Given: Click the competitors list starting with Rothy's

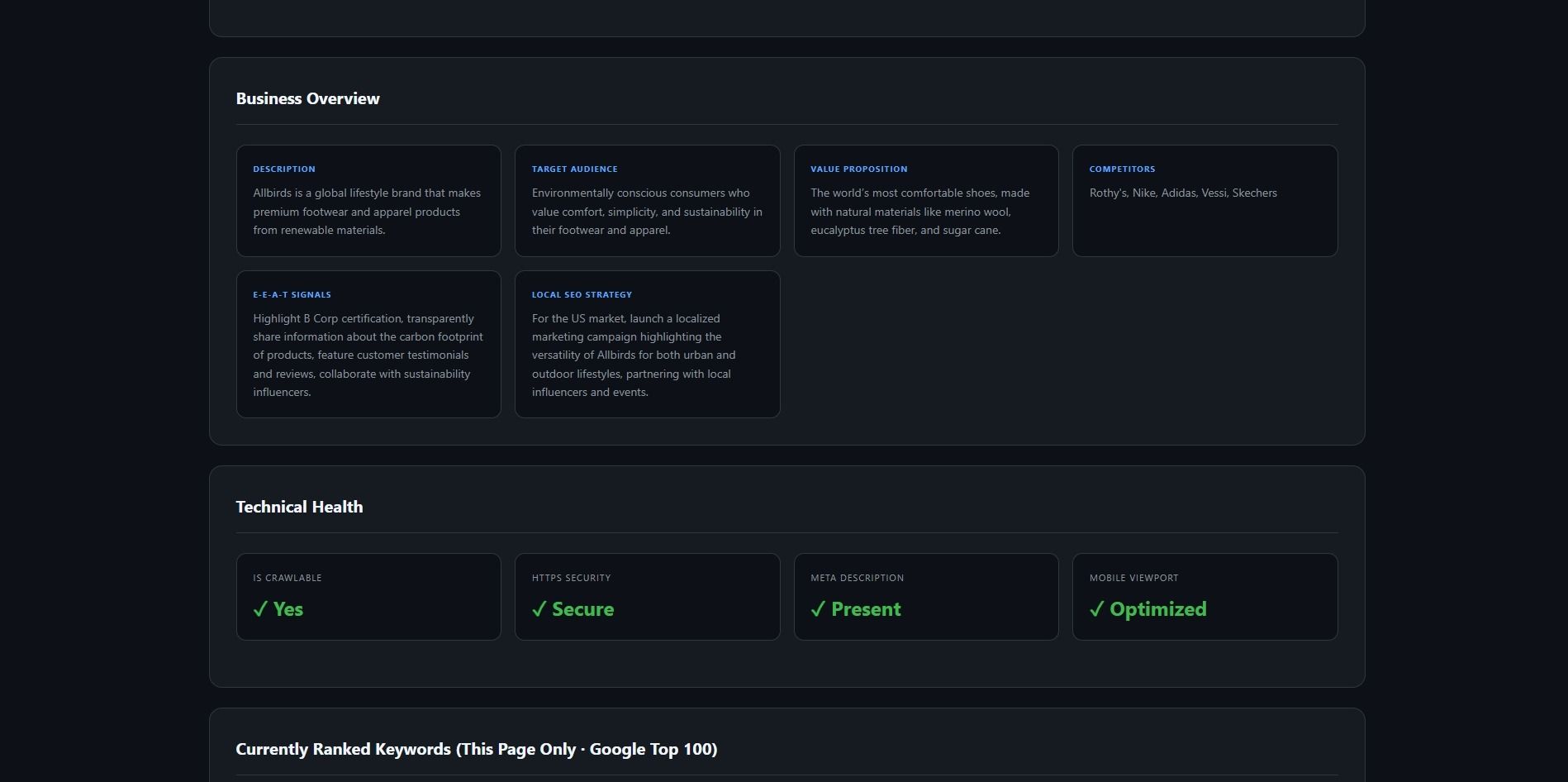Looking at the screenshot, I should [1182, 193].
